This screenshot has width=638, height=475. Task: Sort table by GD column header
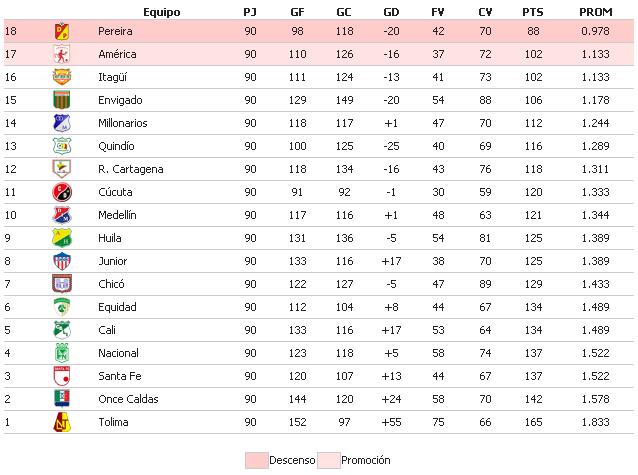[x=392, y=11]
